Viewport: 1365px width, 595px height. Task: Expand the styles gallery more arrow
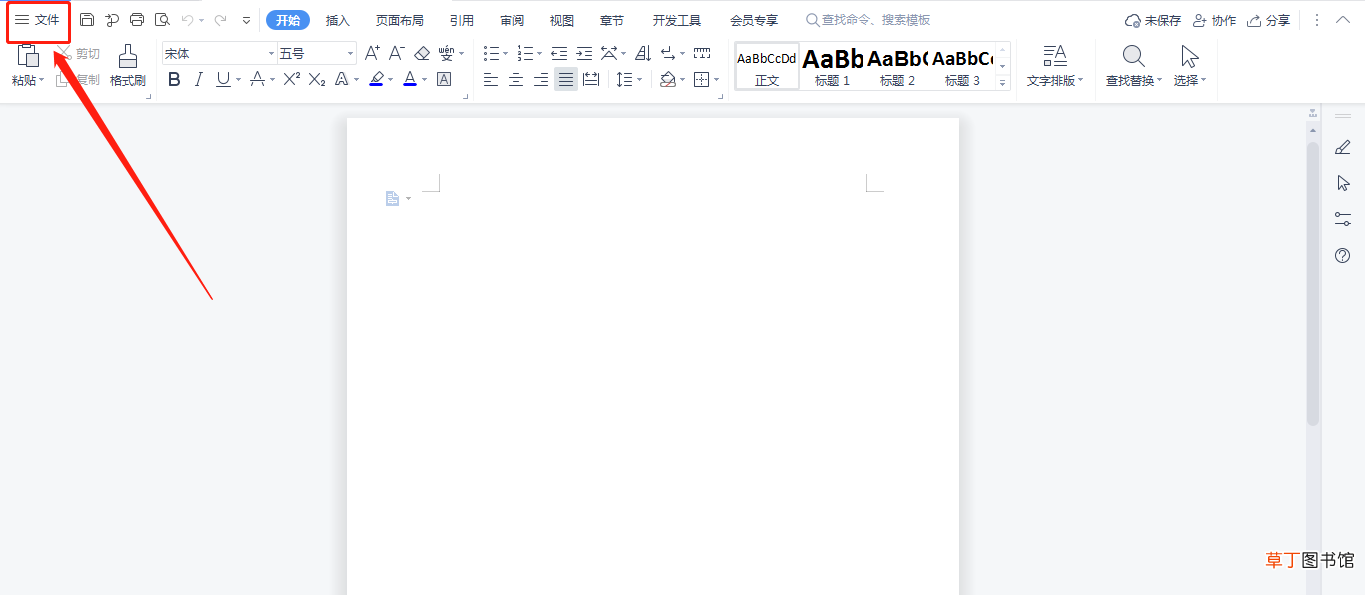(x=1003, y=83)
